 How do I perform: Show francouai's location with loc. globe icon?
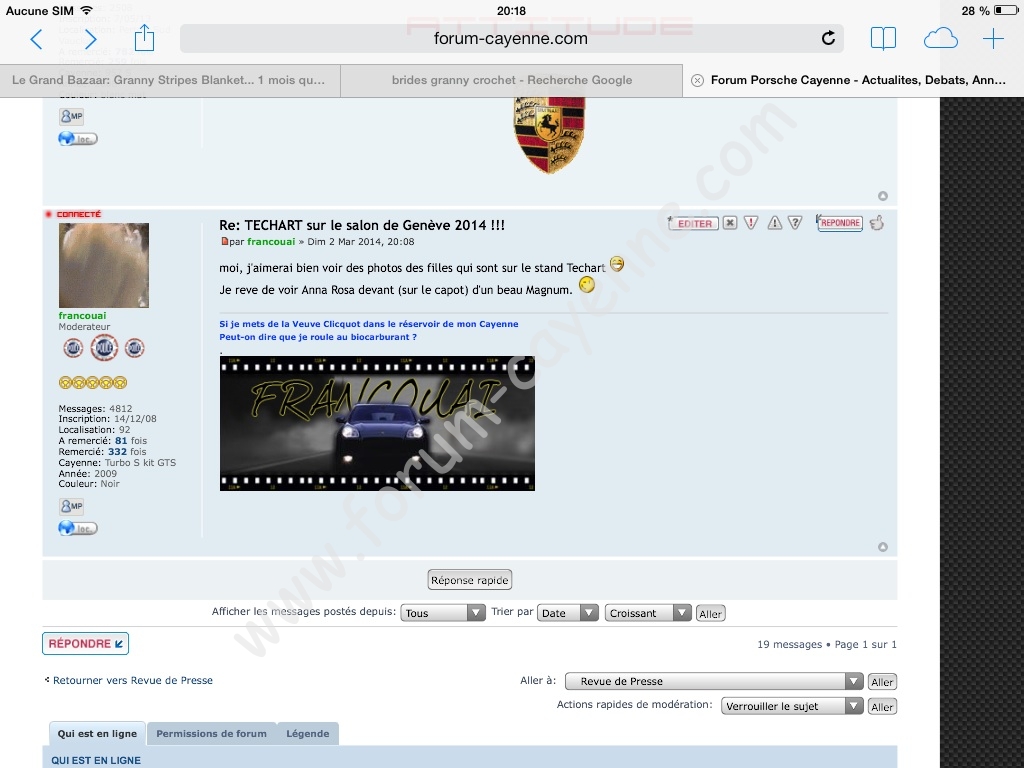[78, 528]
